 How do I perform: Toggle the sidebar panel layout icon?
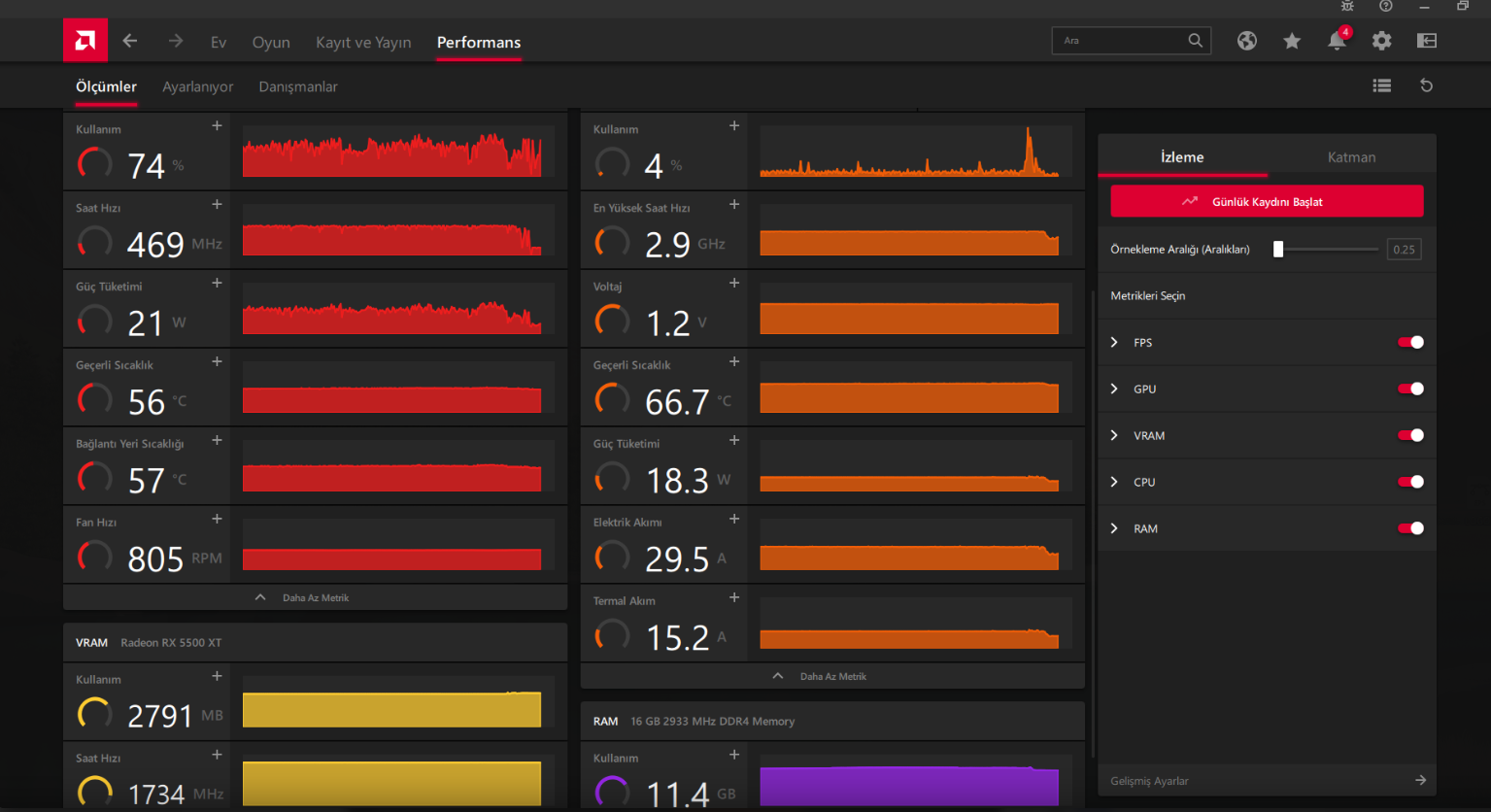click(1426, 41)
